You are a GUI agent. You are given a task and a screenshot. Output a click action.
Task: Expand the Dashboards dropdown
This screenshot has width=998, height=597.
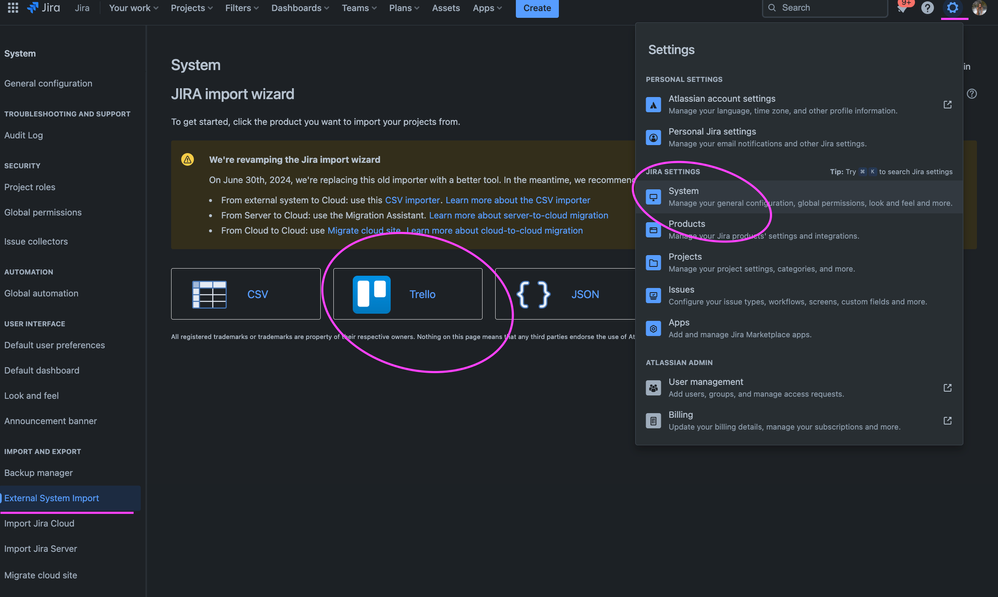(300, 8)
